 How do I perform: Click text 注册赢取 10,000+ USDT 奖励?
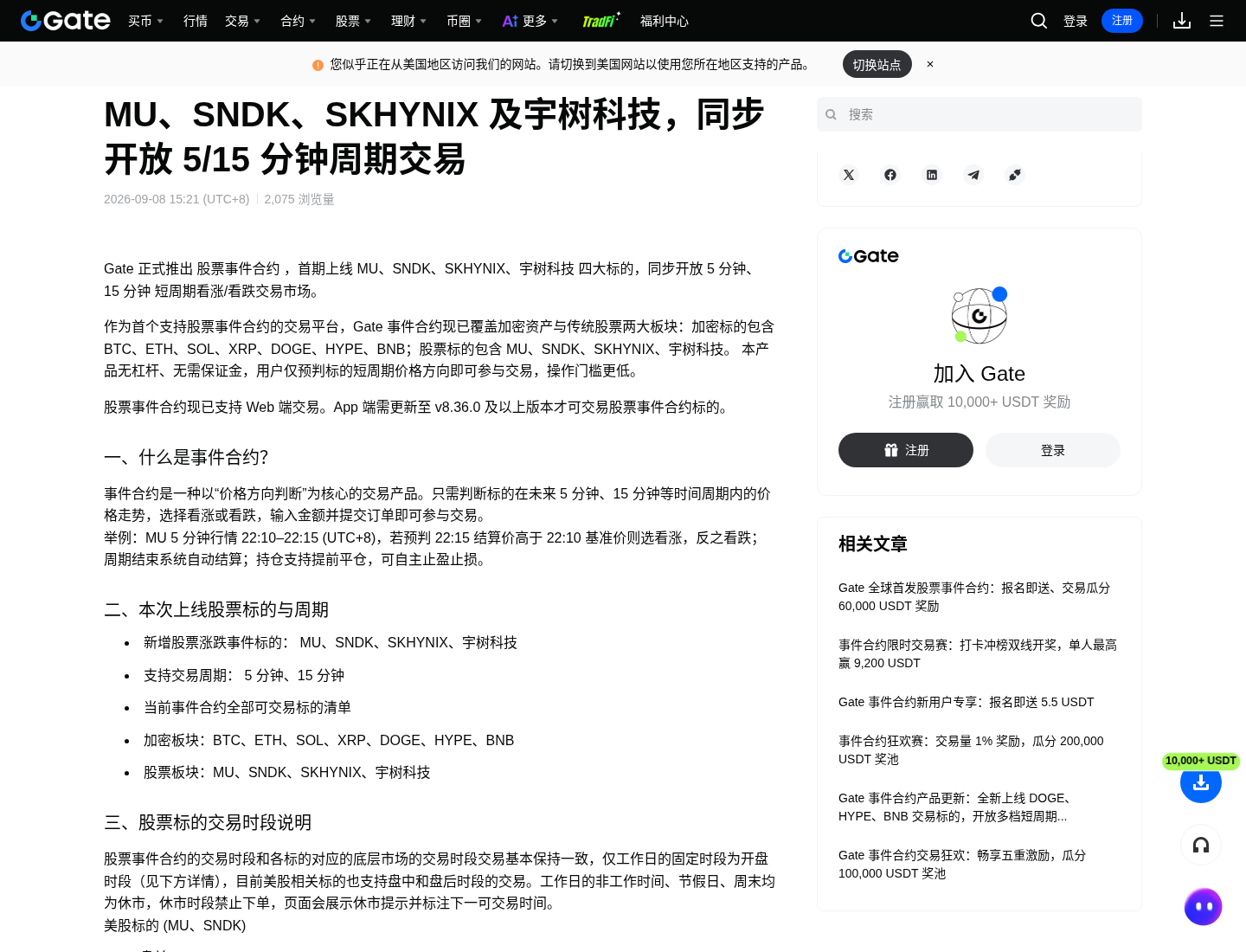979,402
